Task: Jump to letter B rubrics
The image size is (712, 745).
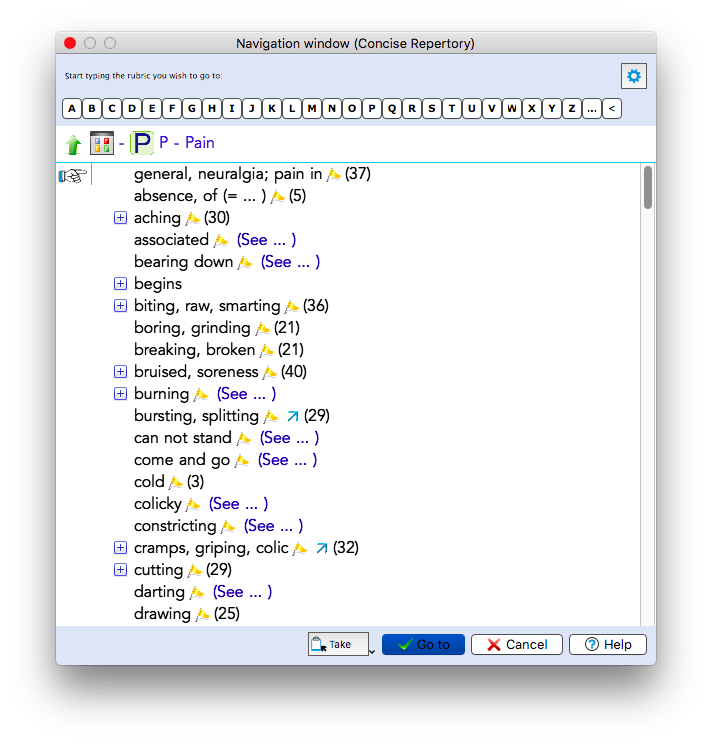Action: (92, 109)
